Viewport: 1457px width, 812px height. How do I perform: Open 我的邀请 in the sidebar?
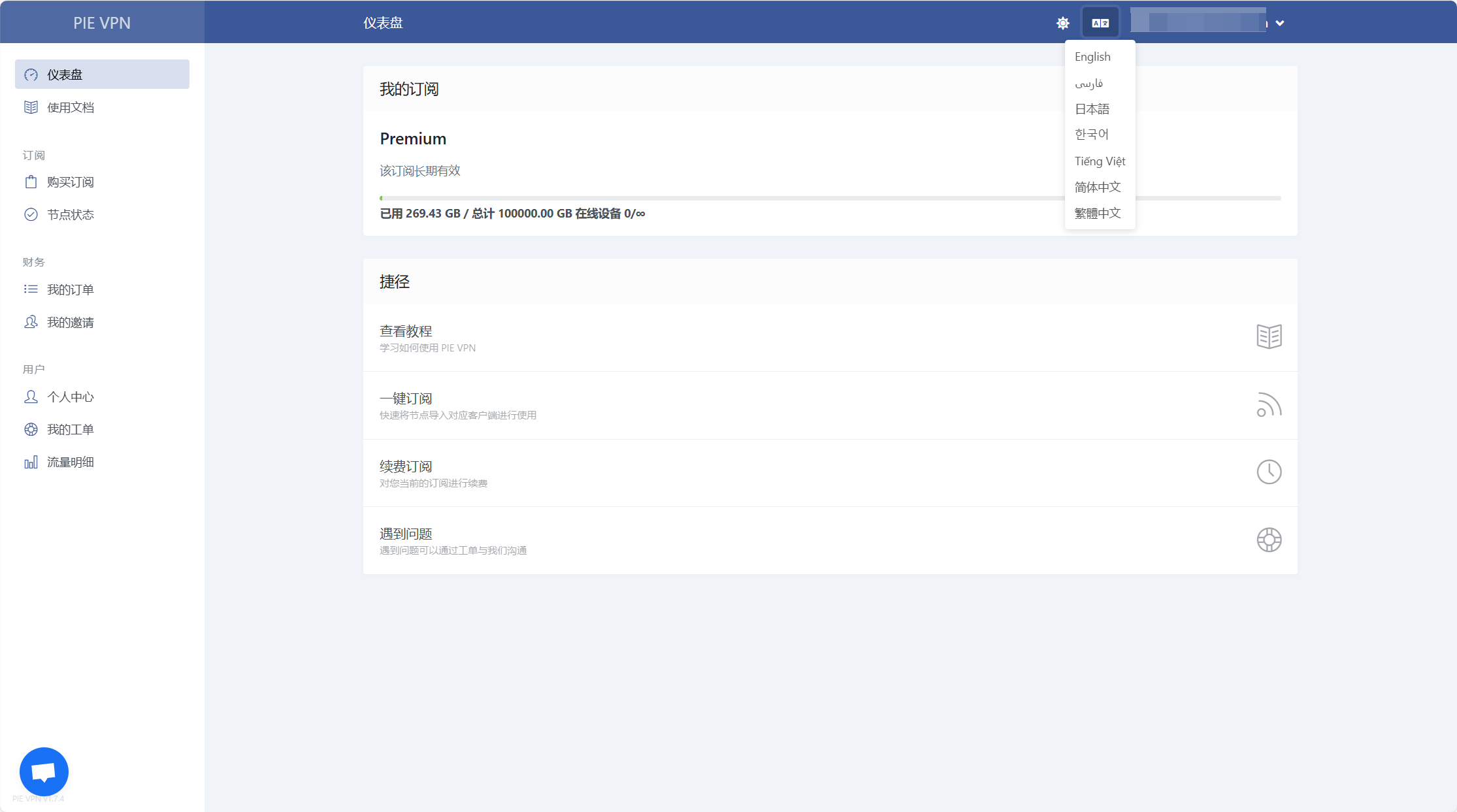(x=71, y=322)
